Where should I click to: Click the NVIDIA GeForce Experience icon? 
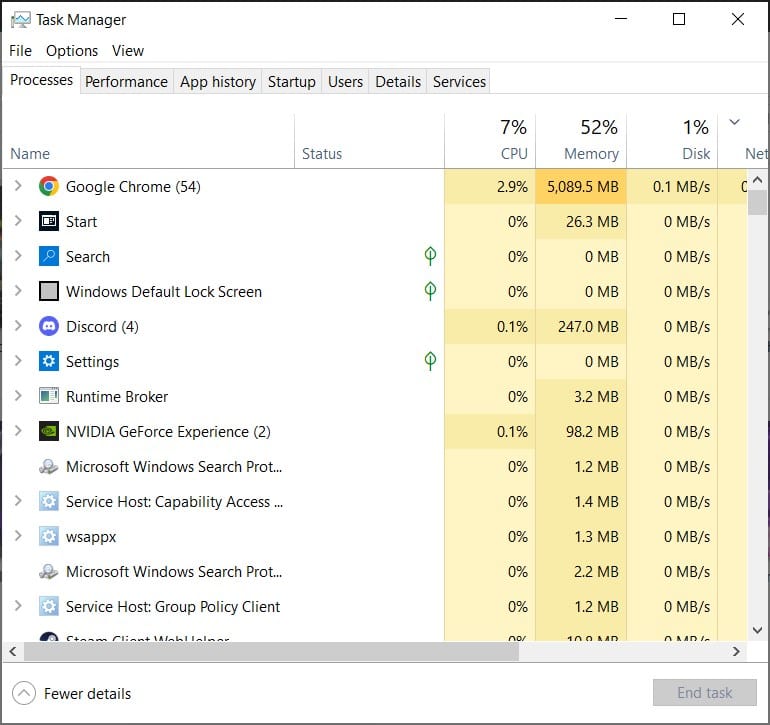point(49,432)
